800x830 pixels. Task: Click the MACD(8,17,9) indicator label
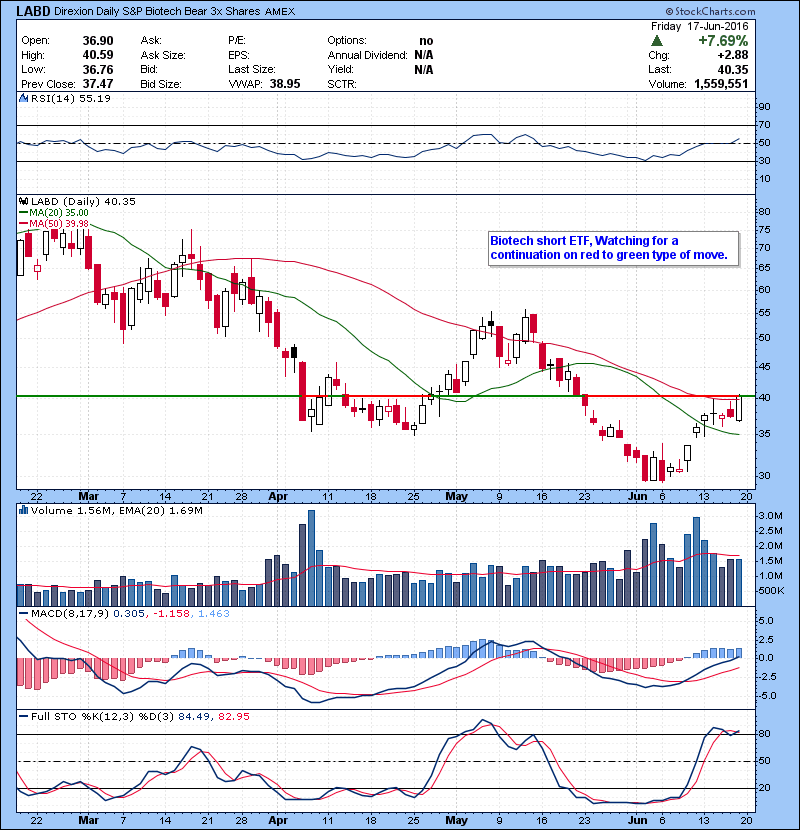click(70, 614)
